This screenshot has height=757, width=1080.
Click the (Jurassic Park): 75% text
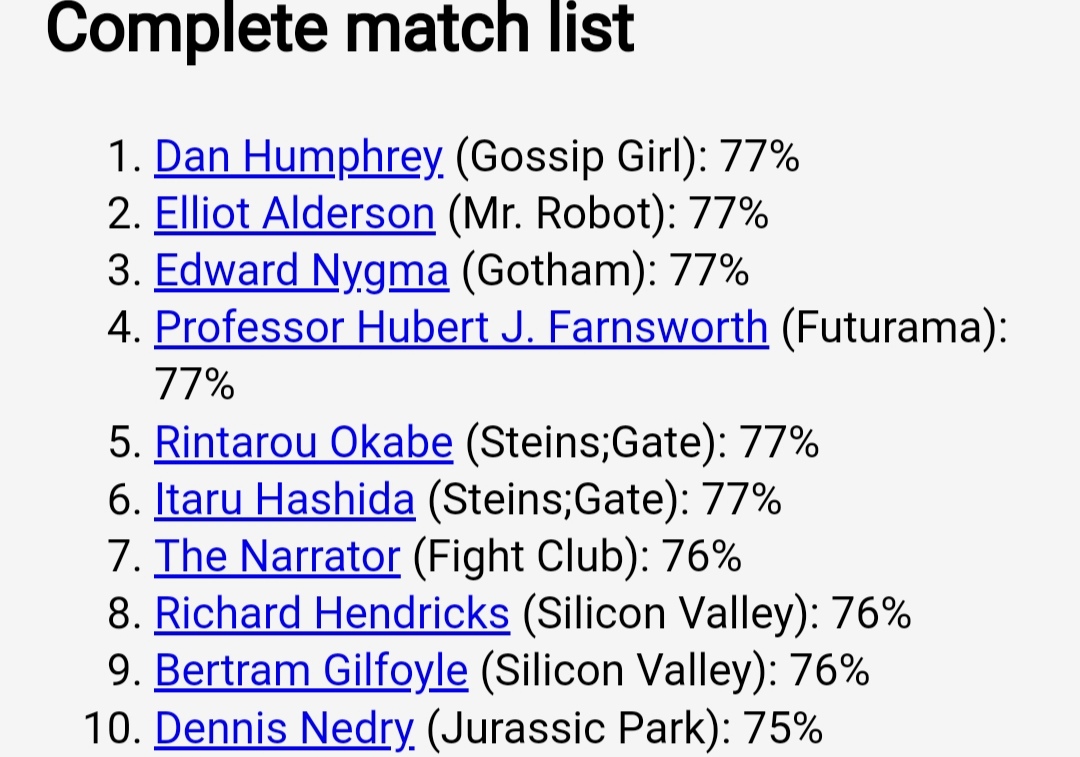click(625, 728)
